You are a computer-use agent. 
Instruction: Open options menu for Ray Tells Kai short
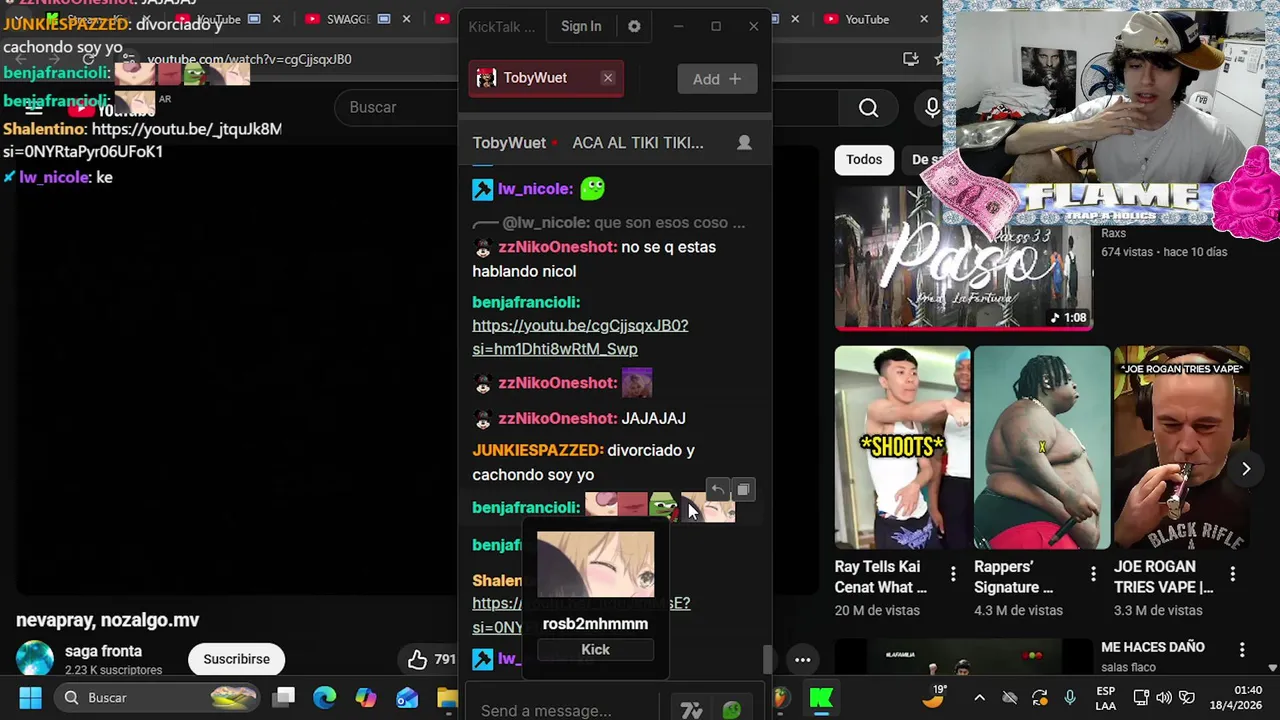953,574
